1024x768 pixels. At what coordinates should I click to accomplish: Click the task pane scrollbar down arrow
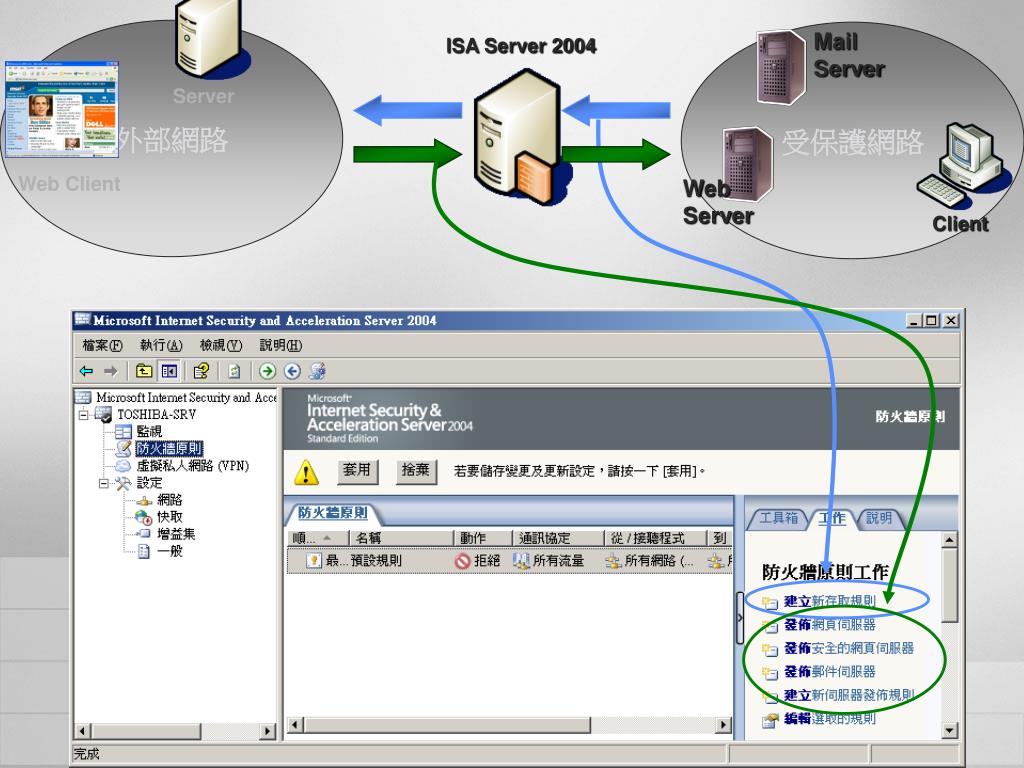[x=950, y=730]
